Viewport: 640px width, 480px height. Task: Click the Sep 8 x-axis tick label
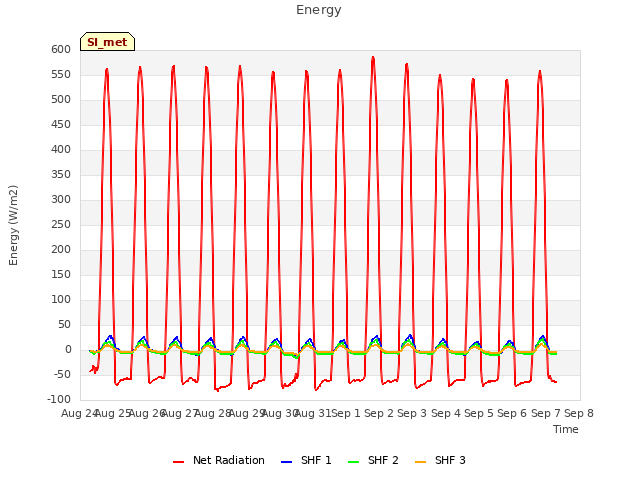pos(579,413)
